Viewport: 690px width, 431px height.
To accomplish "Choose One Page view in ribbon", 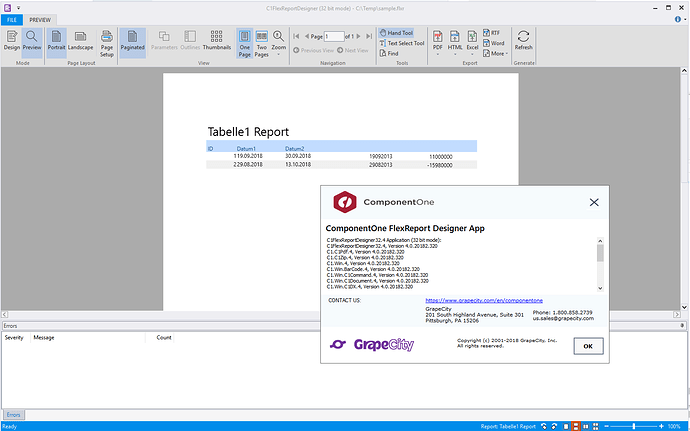I will point(245,43).
